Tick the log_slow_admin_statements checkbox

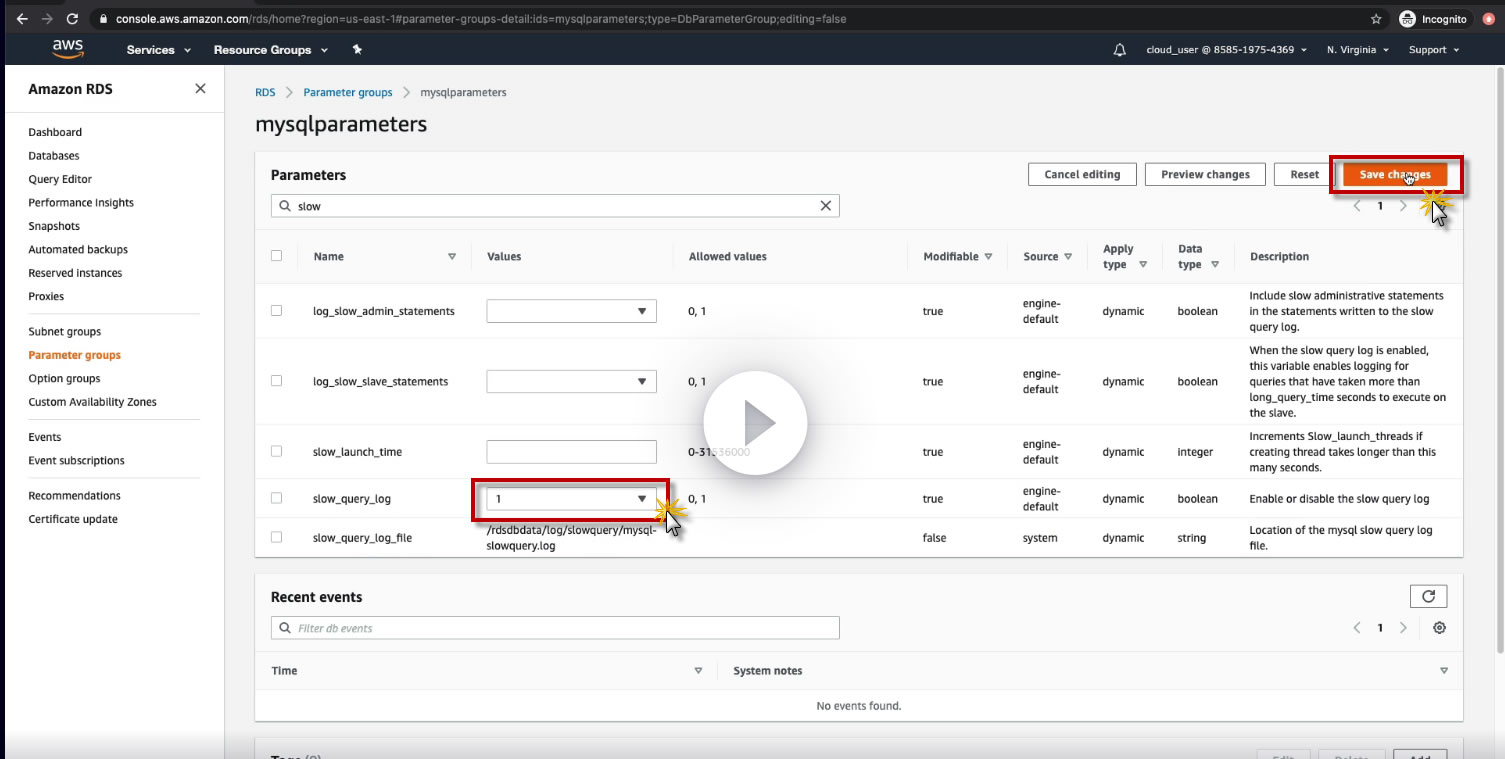(x=277, y=311)
